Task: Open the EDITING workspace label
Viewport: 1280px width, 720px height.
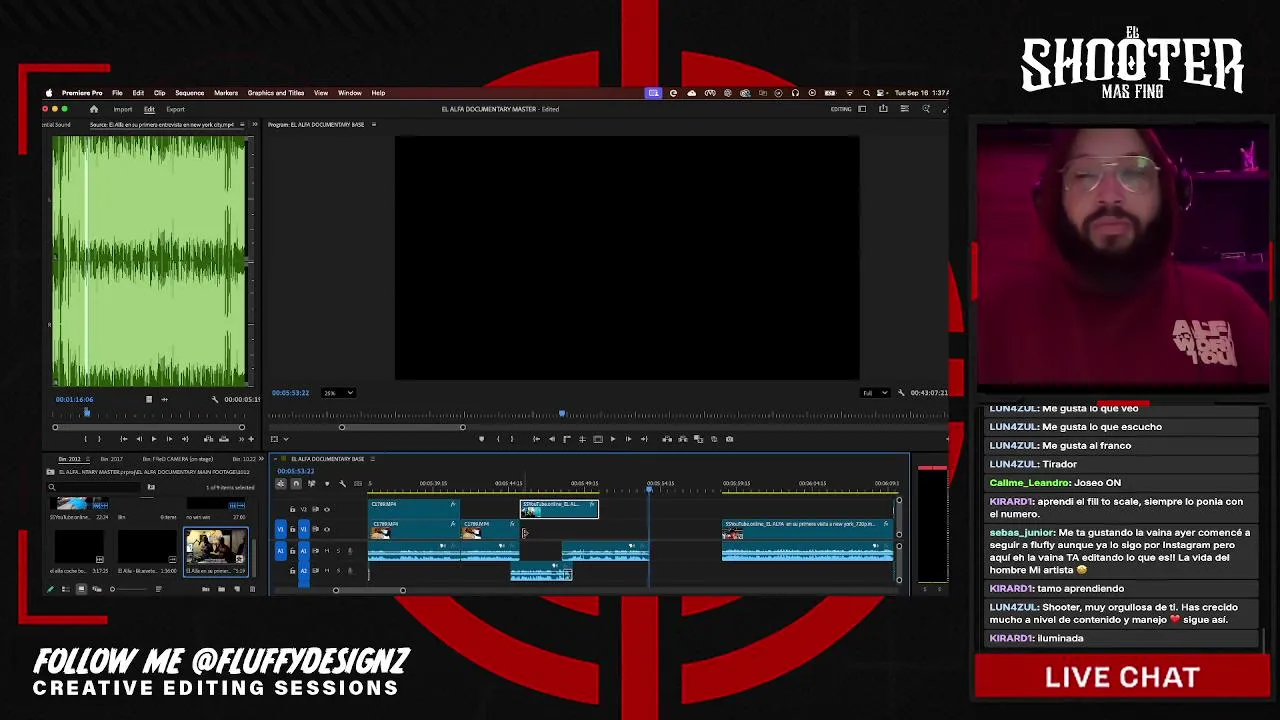Action: pyautogui.click(x=841, y=109)
